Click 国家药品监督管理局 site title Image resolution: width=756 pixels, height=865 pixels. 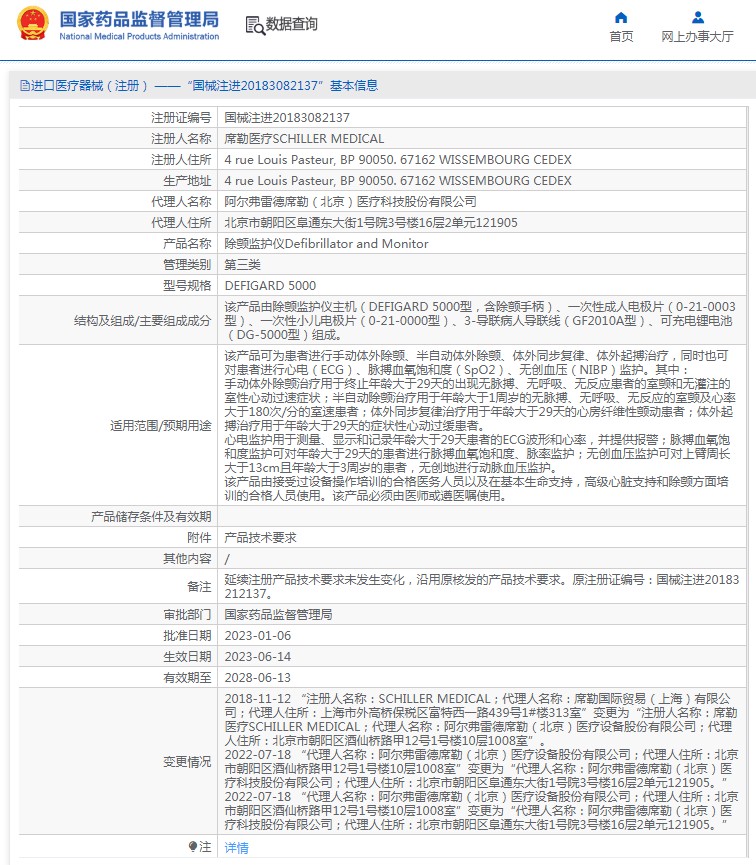(139, 19)
